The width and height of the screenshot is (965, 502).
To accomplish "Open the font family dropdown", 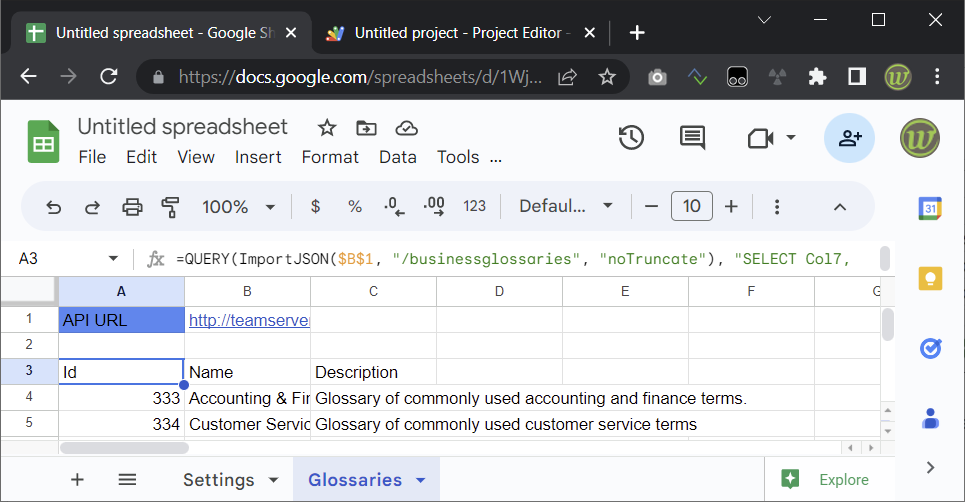I will pyautogui.click(x=566, y=206).
